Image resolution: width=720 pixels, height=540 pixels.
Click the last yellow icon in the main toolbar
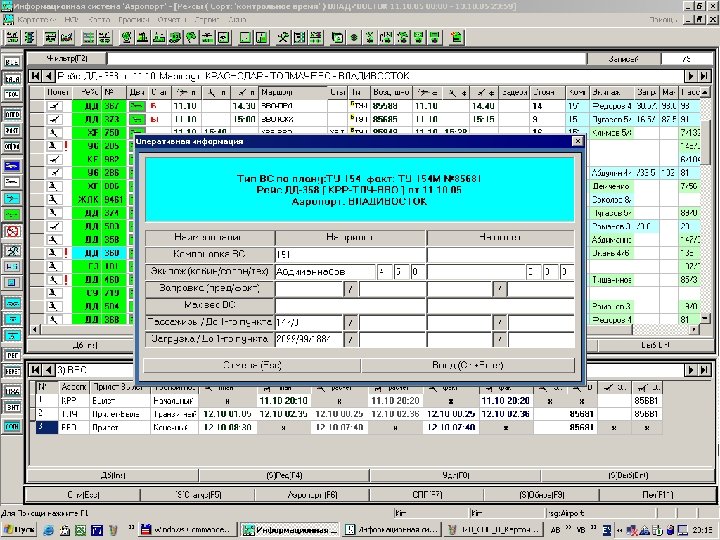pyautogui.click(x=455, y=37)
